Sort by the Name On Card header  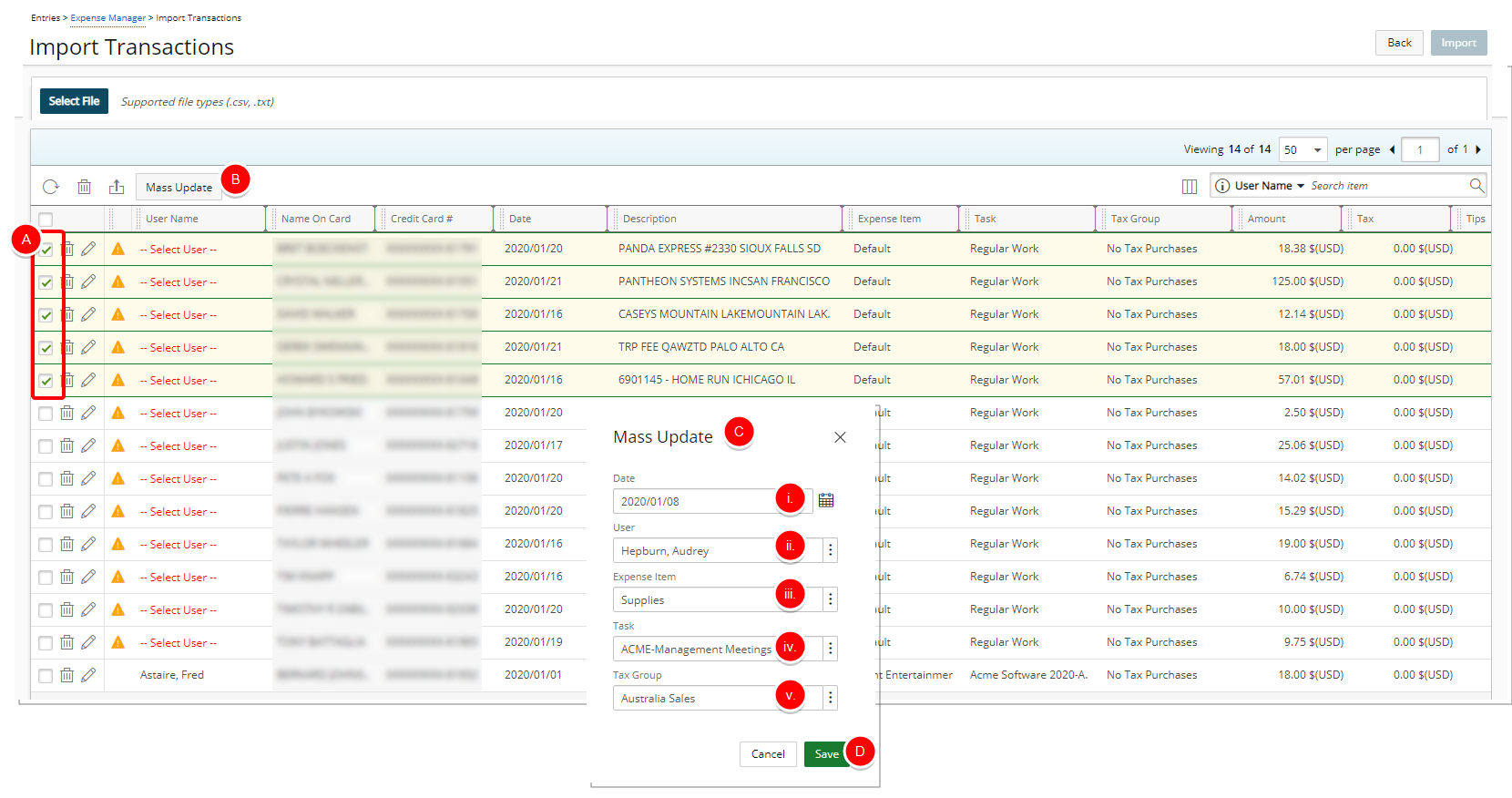pos(316,219)
